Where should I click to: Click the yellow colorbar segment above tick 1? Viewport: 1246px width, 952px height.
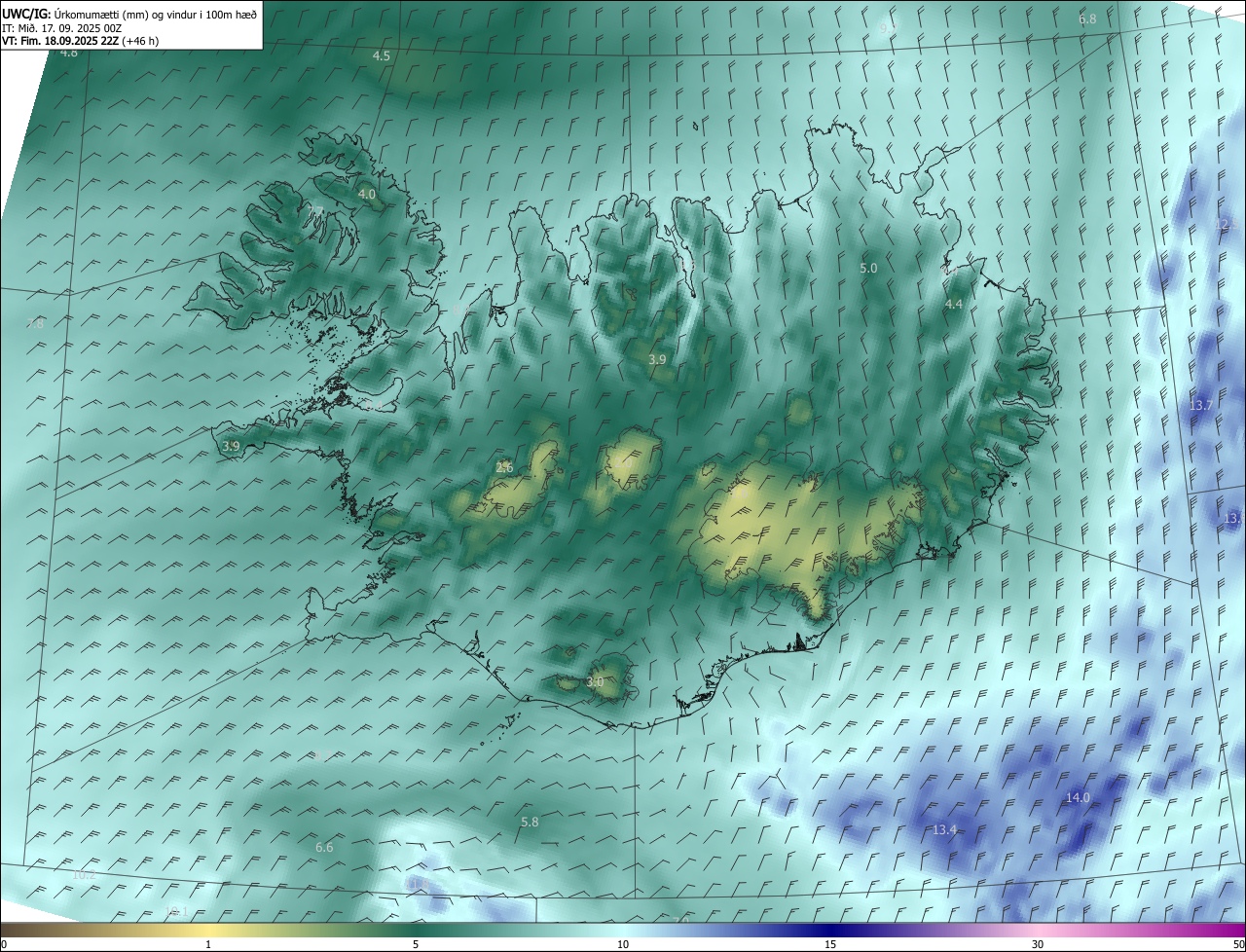[208, 930]
